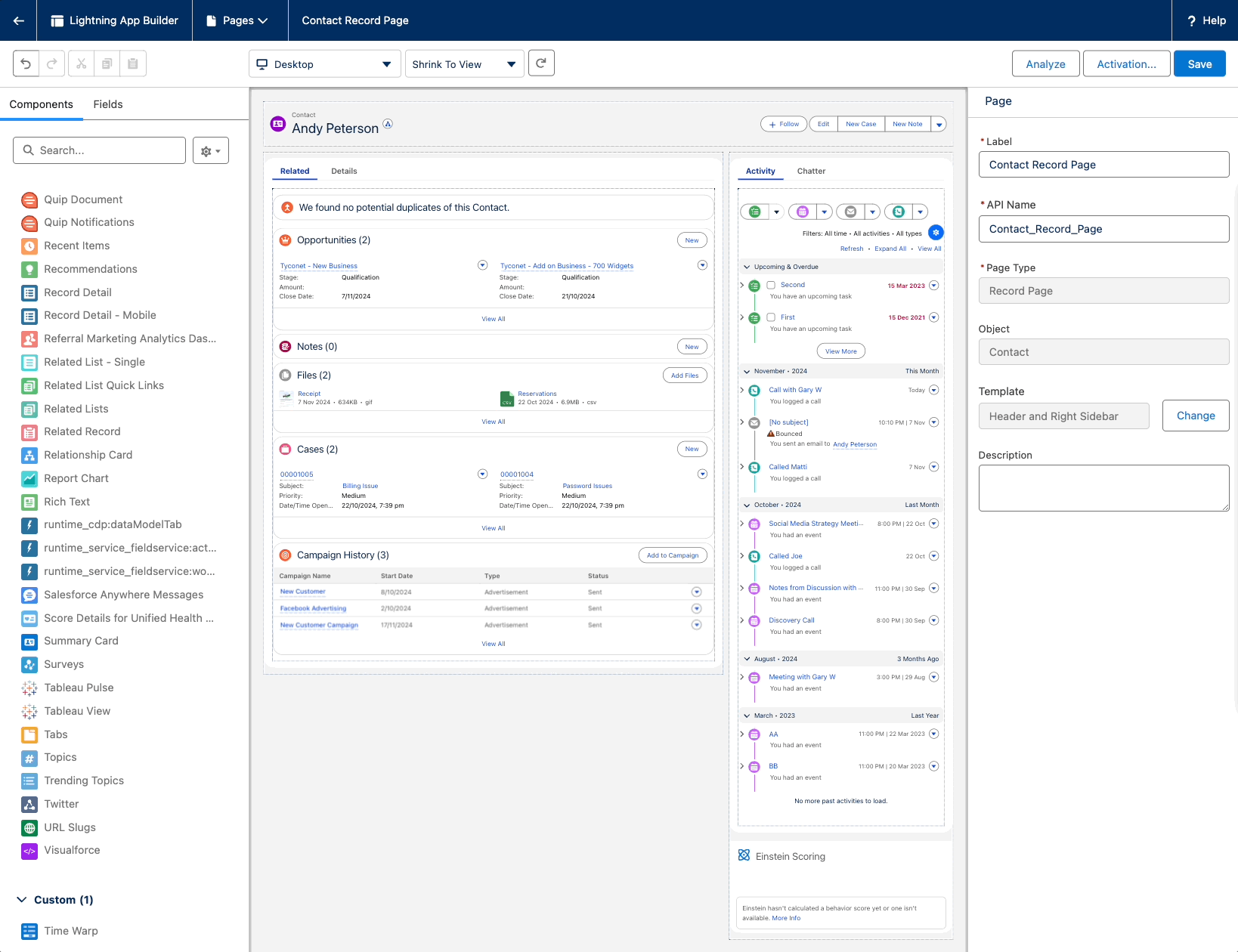1238x952 pixels.
Task: Click the timeline settings gear icon
Action: click(936, 233)
